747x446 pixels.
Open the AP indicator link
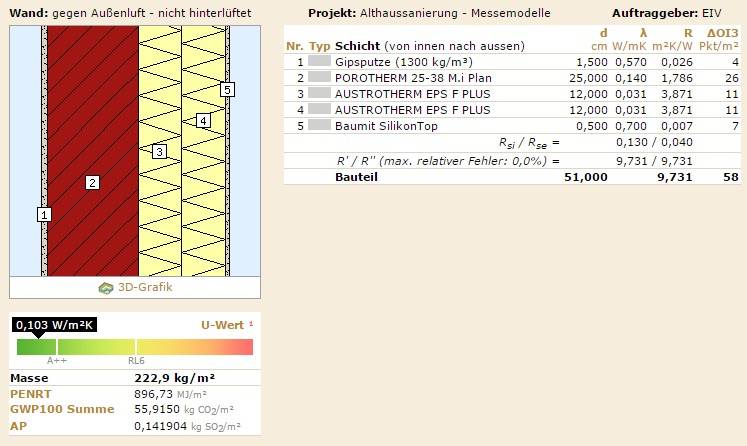point(18,426)
